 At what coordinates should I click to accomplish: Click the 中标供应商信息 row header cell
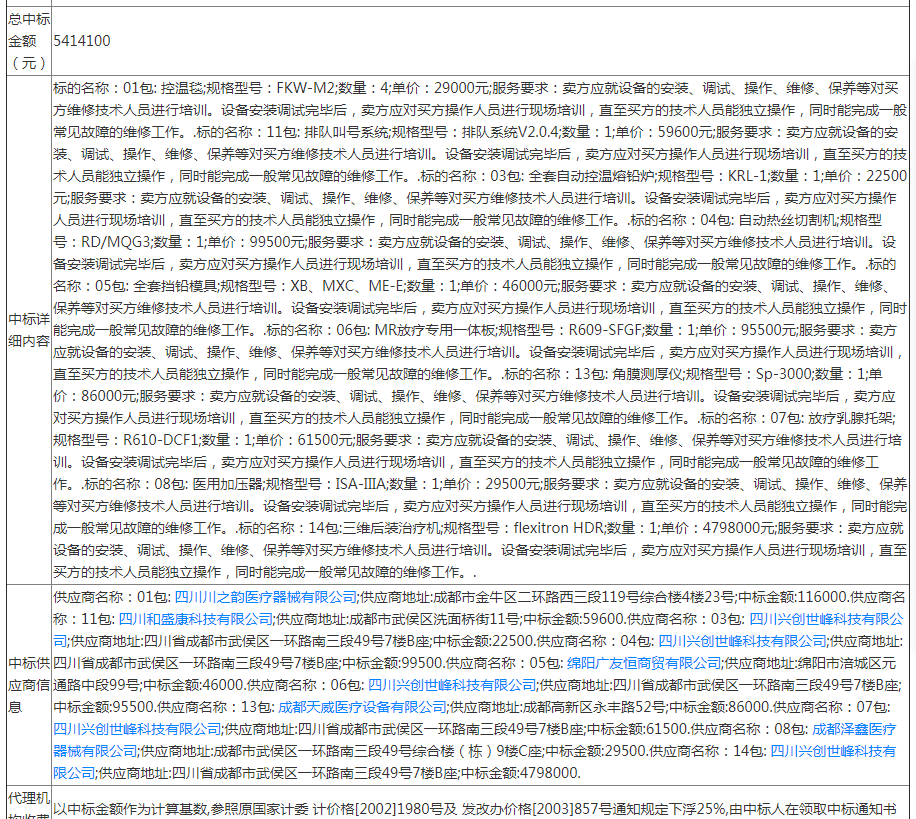pos(27,684)
